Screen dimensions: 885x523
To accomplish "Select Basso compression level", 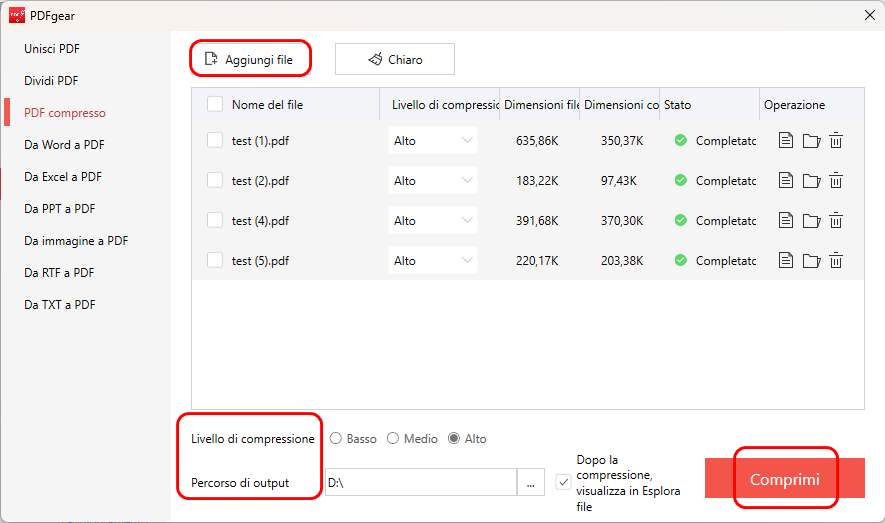I will 336,438.
